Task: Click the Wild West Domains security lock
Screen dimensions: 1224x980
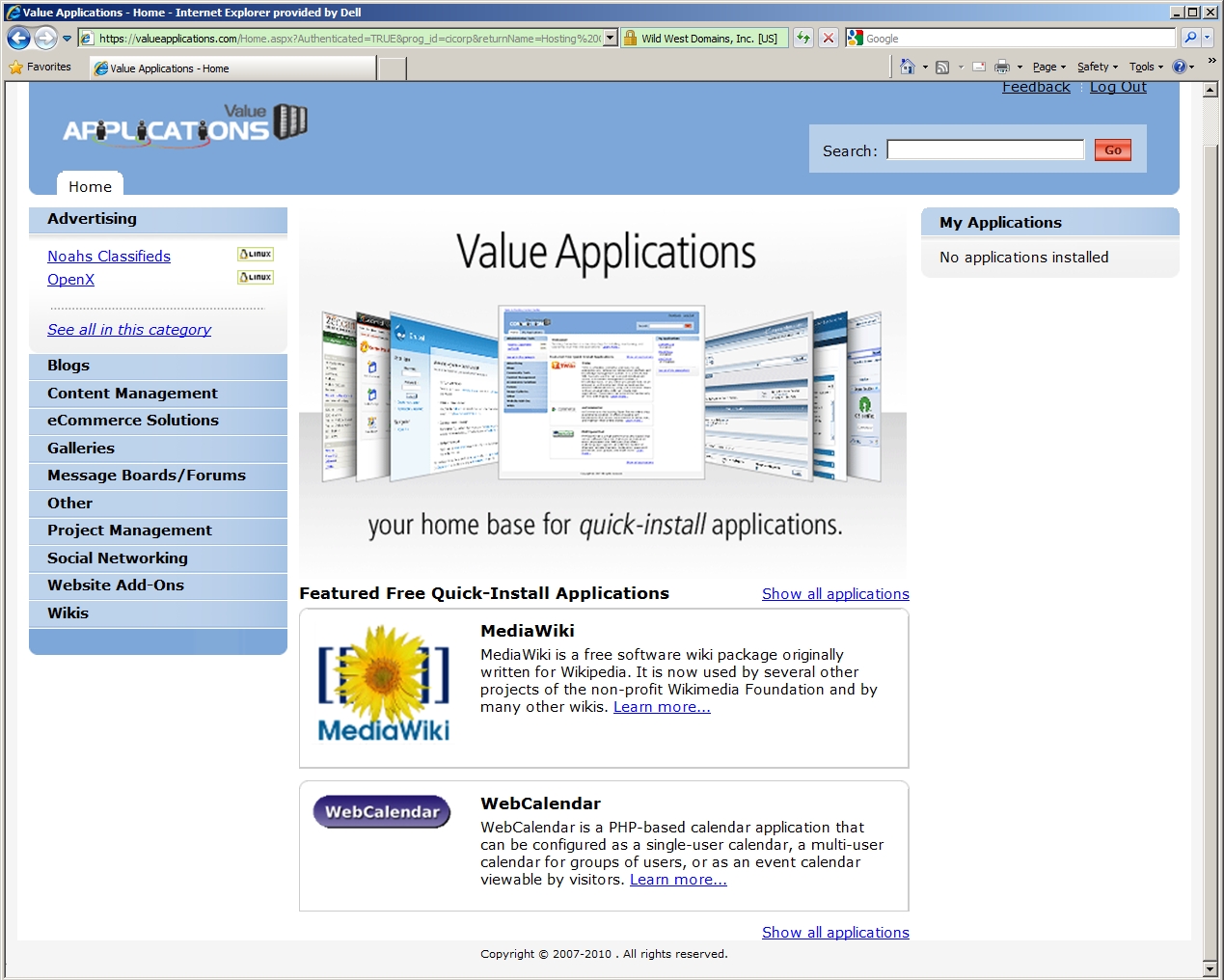Action: pyautogui.click(x=630, y=39)
